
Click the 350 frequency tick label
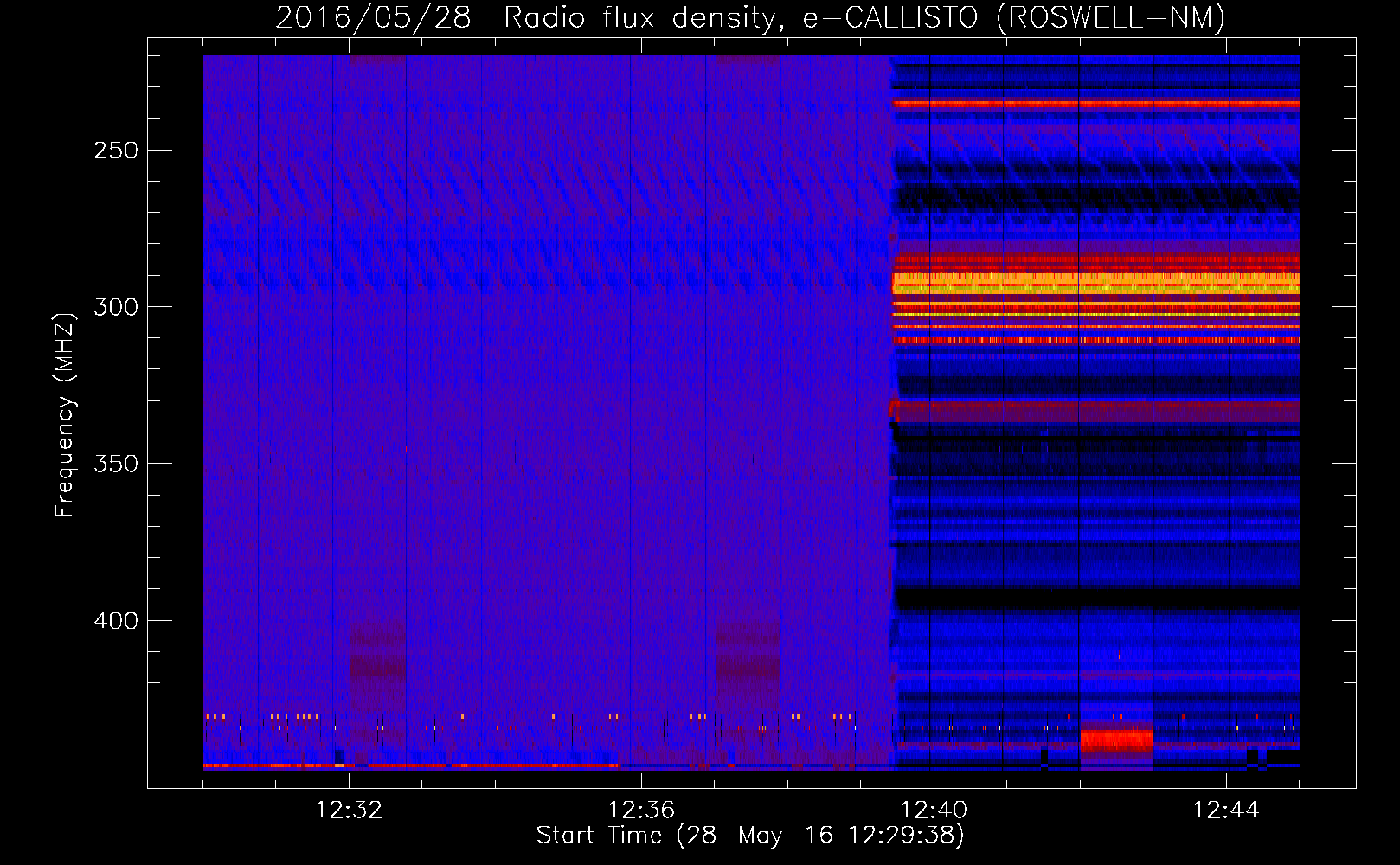click(116, 464)
